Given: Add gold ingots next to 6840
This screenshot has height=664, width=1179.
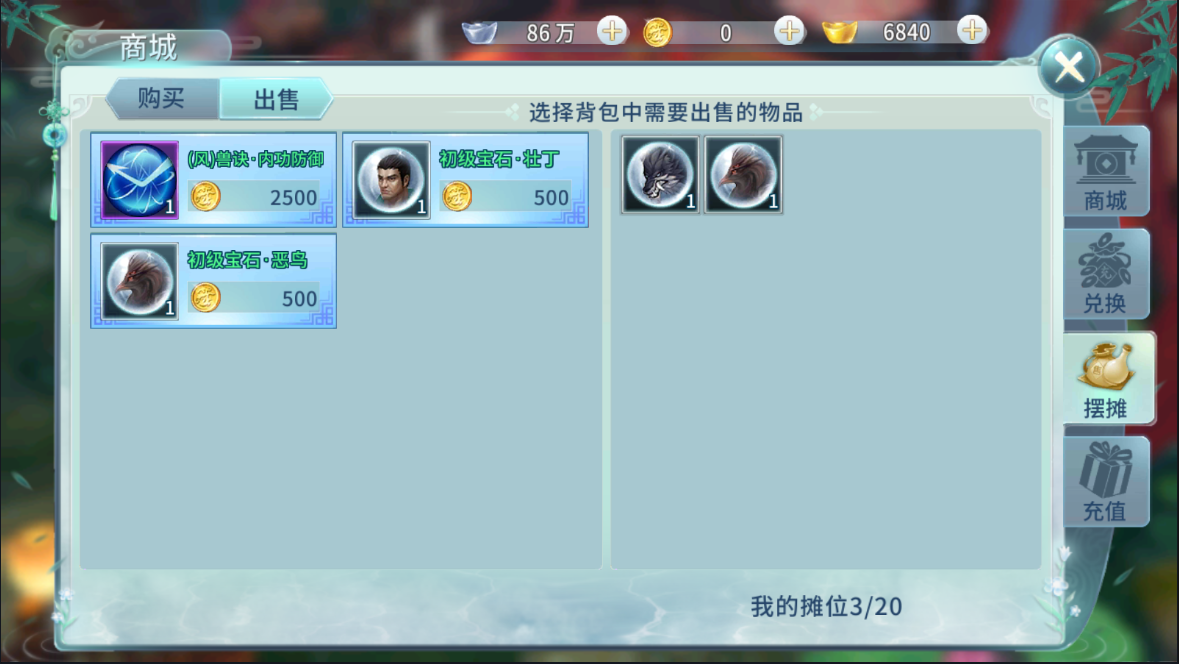Looking at the screenshot, I should [972, 31].
